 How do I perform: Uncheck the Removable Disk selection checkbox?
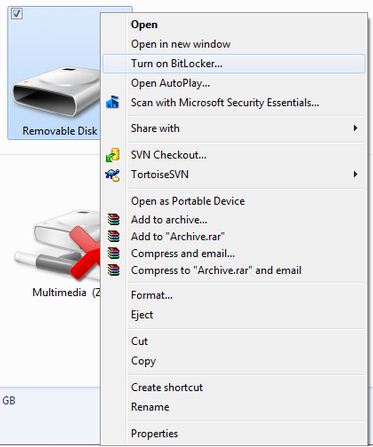tap(17, 14)
